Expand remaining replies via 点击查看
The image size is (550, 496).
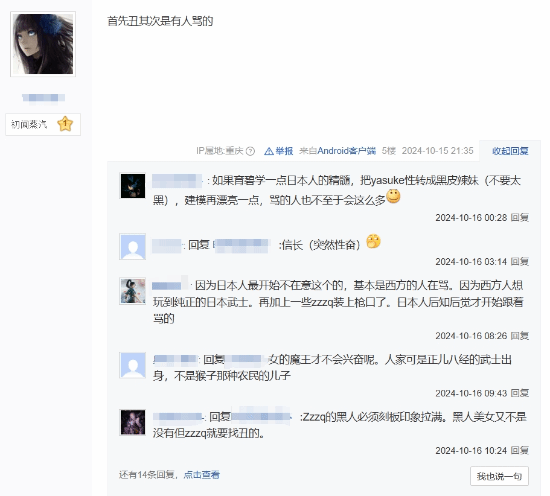pos(201,475)
